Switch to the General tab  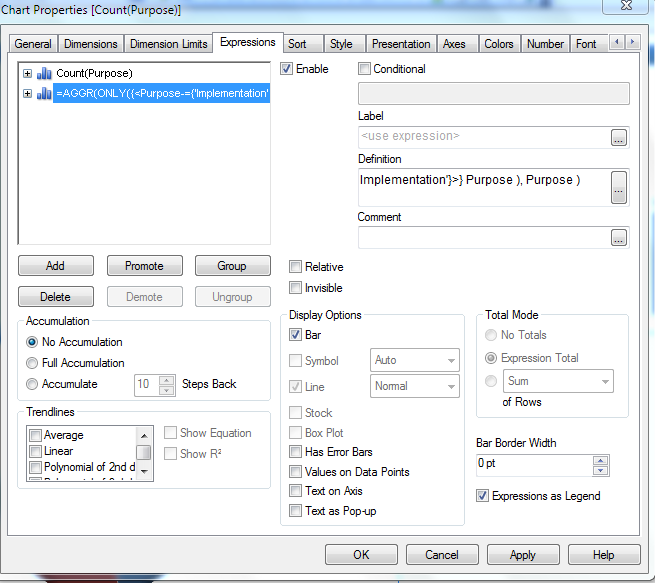(x=33, y=44)
